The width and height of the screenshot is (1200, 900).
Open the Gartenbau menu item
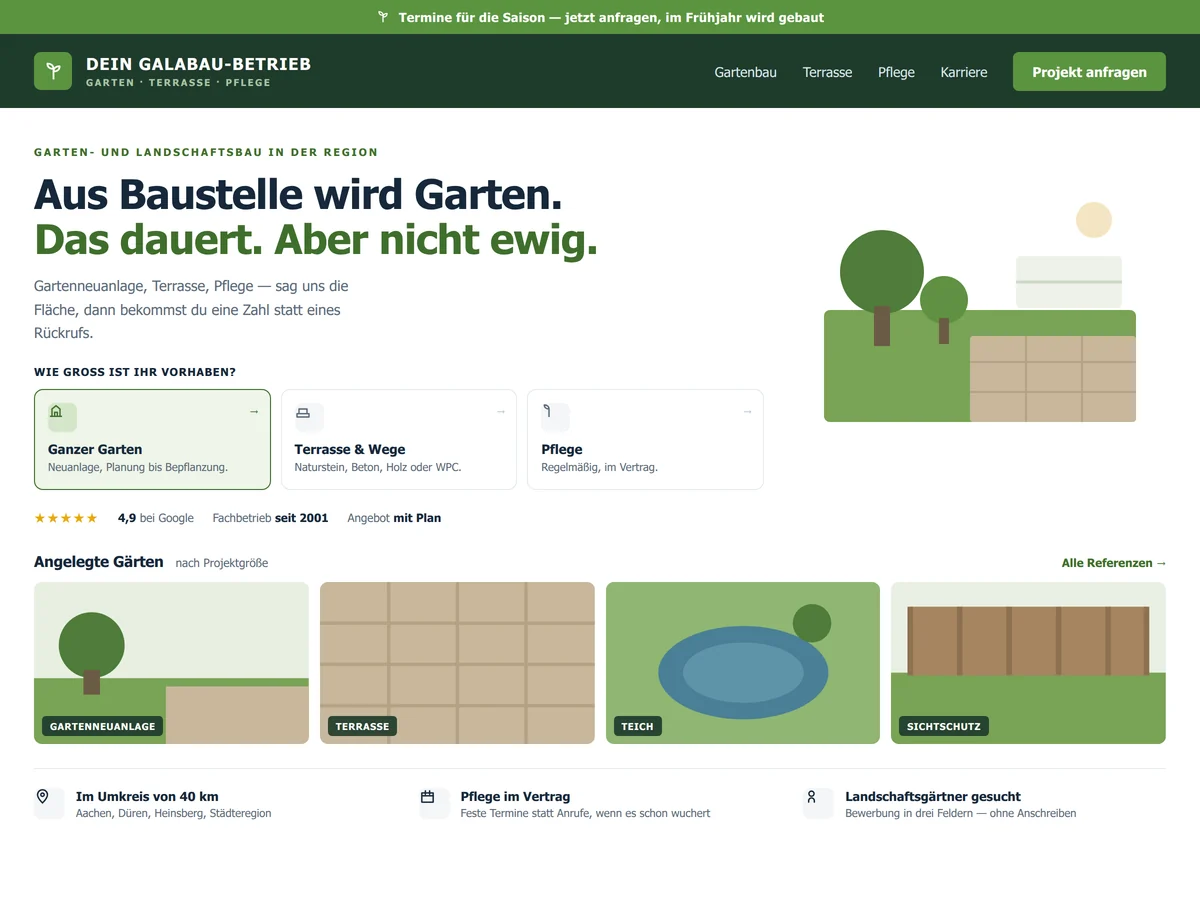746,72
